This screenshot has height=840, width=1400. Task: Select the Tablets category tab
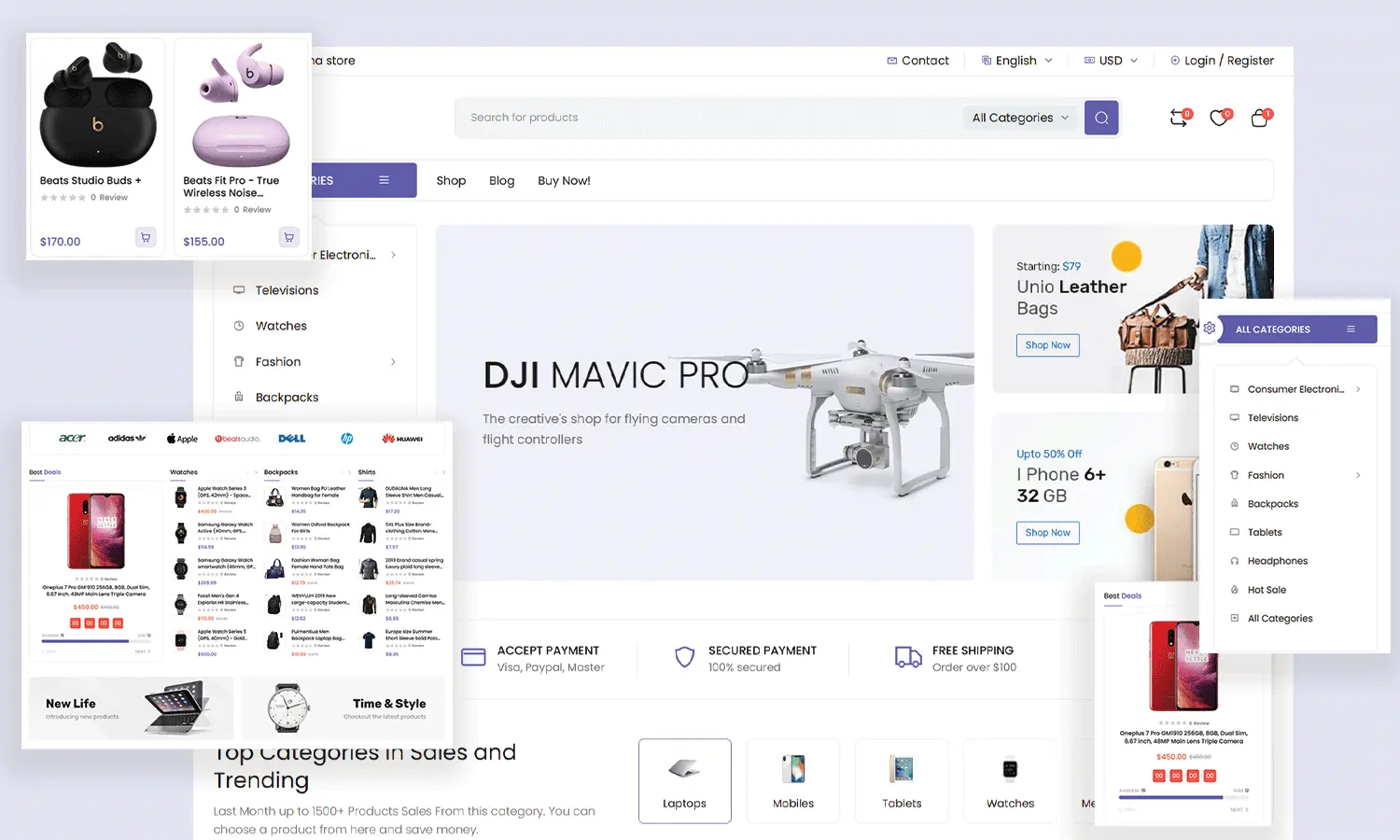click(x=902, y=781)
